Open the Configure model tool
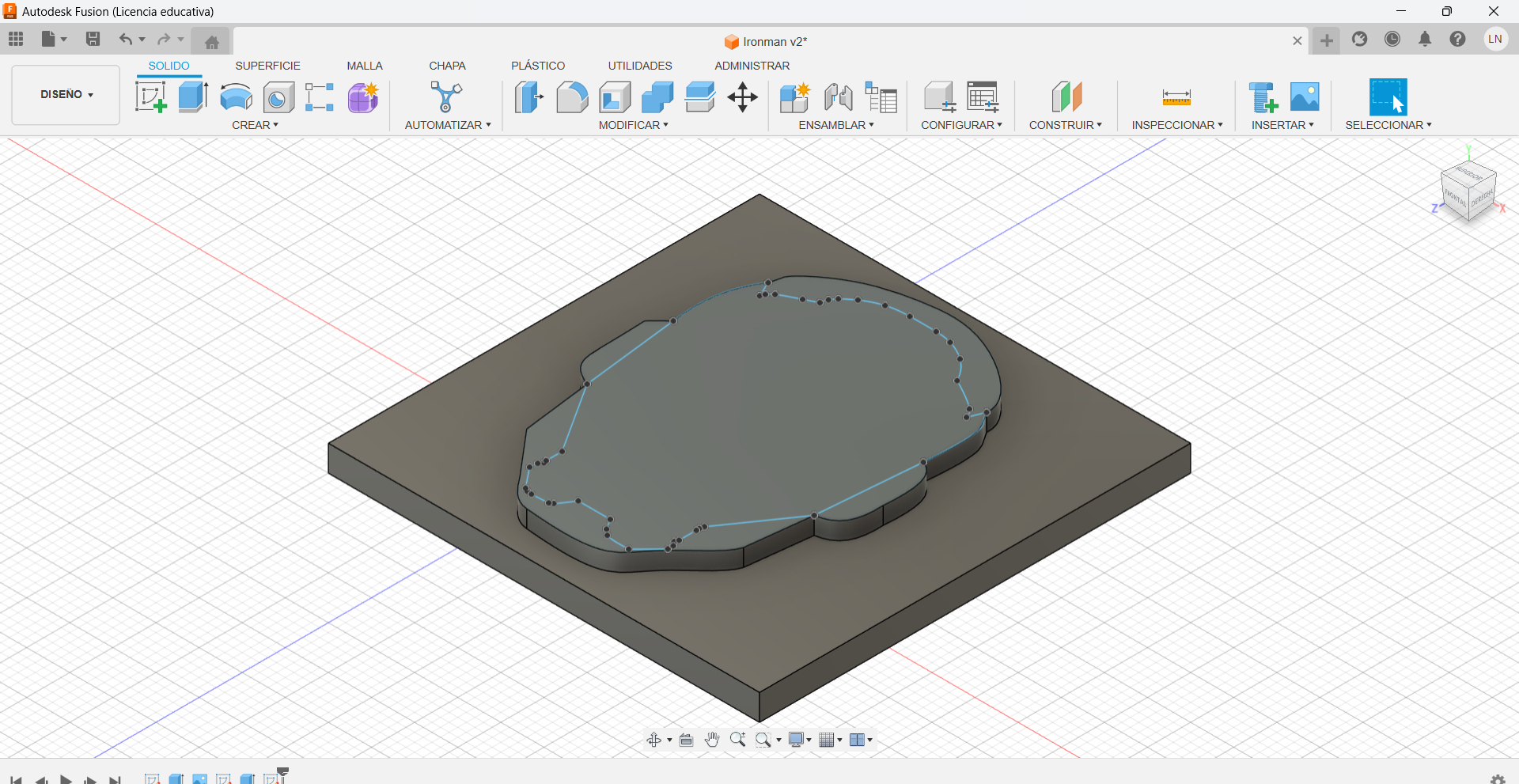Viewport: 1519px width, 784px height. tap(940, 97)
